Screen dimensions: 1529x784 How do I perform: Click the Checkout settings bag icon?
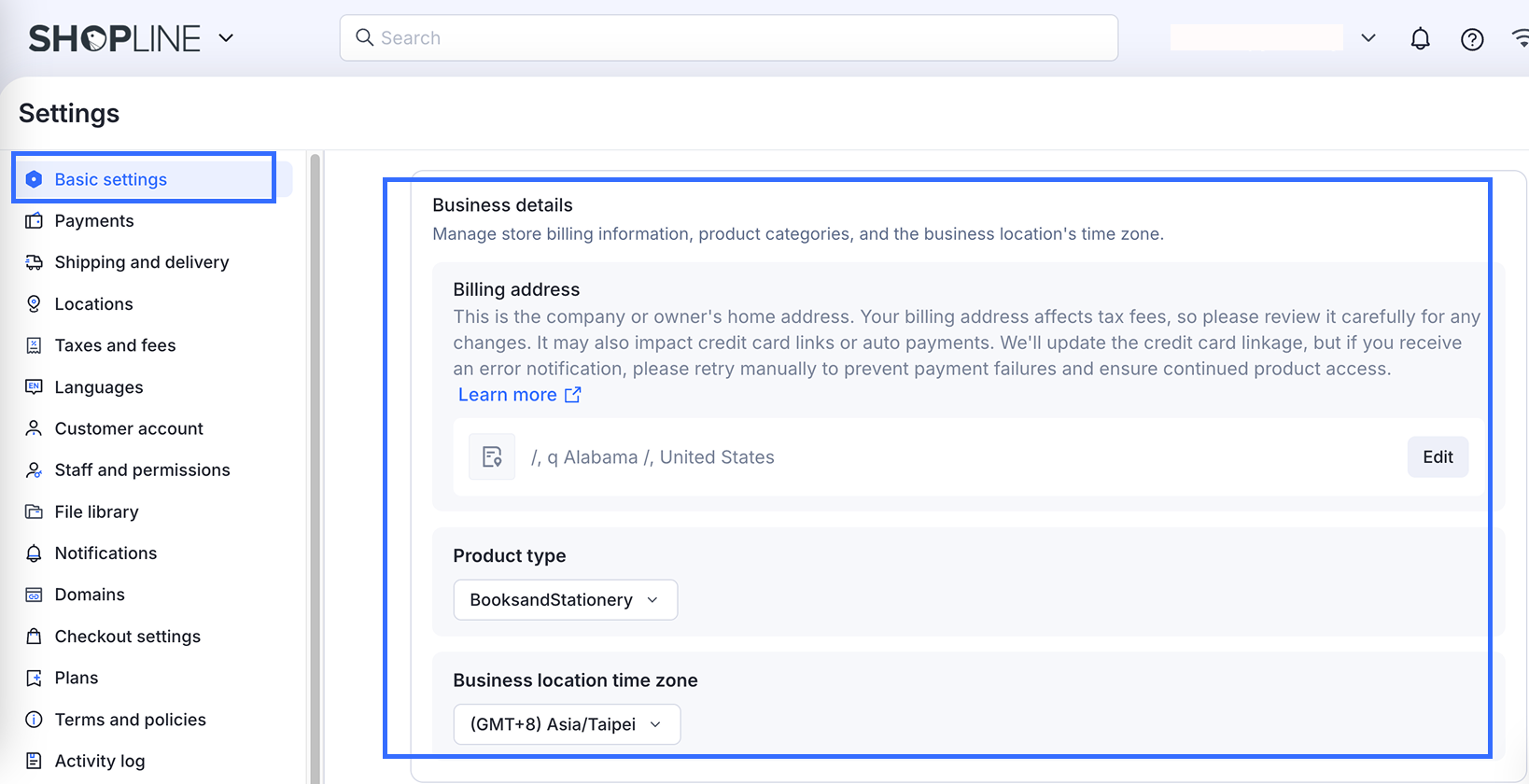(x=34, y=637)
